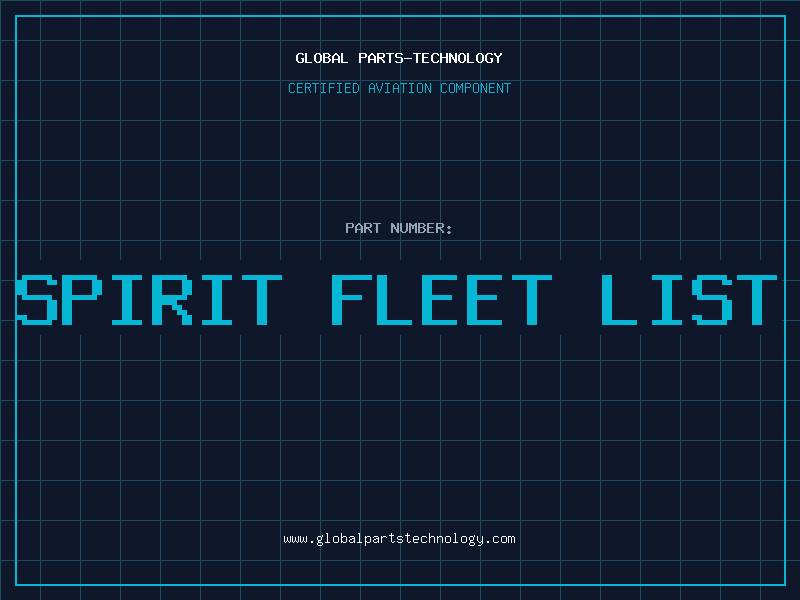Click NUMBER: in the part label
Image resolution: width=800 pixels, height=600 pixels.
421,228
